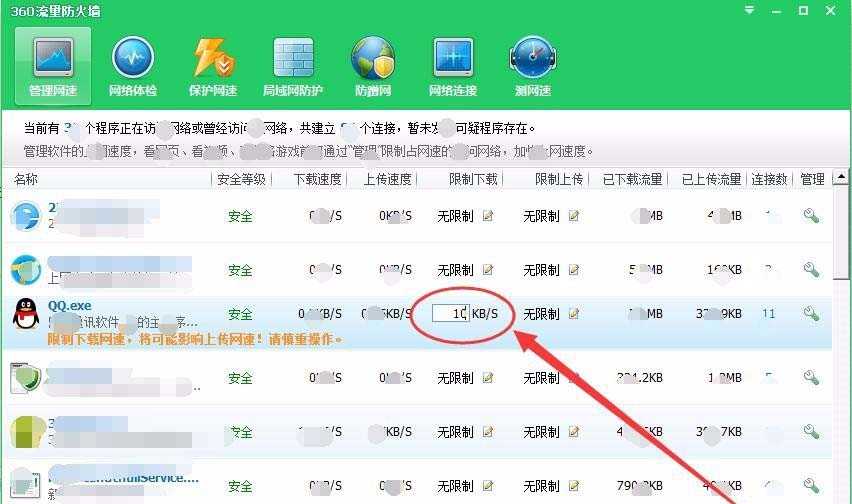Click the connection count 11 for QQ.exe

[768, 313]
